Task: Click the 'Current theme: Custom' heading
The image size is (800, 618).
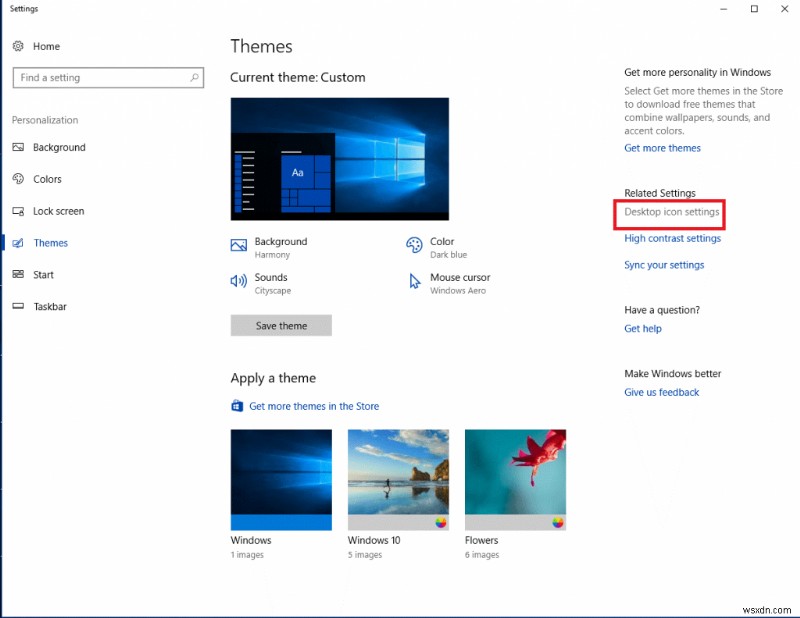Action: click(x=297, y=77)
